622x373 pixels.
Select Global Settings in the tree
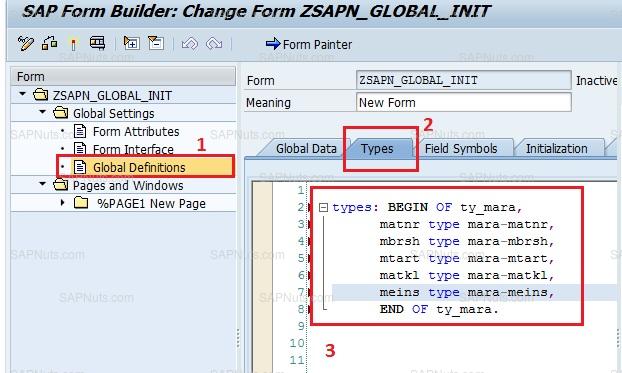(x=113, y=113)
